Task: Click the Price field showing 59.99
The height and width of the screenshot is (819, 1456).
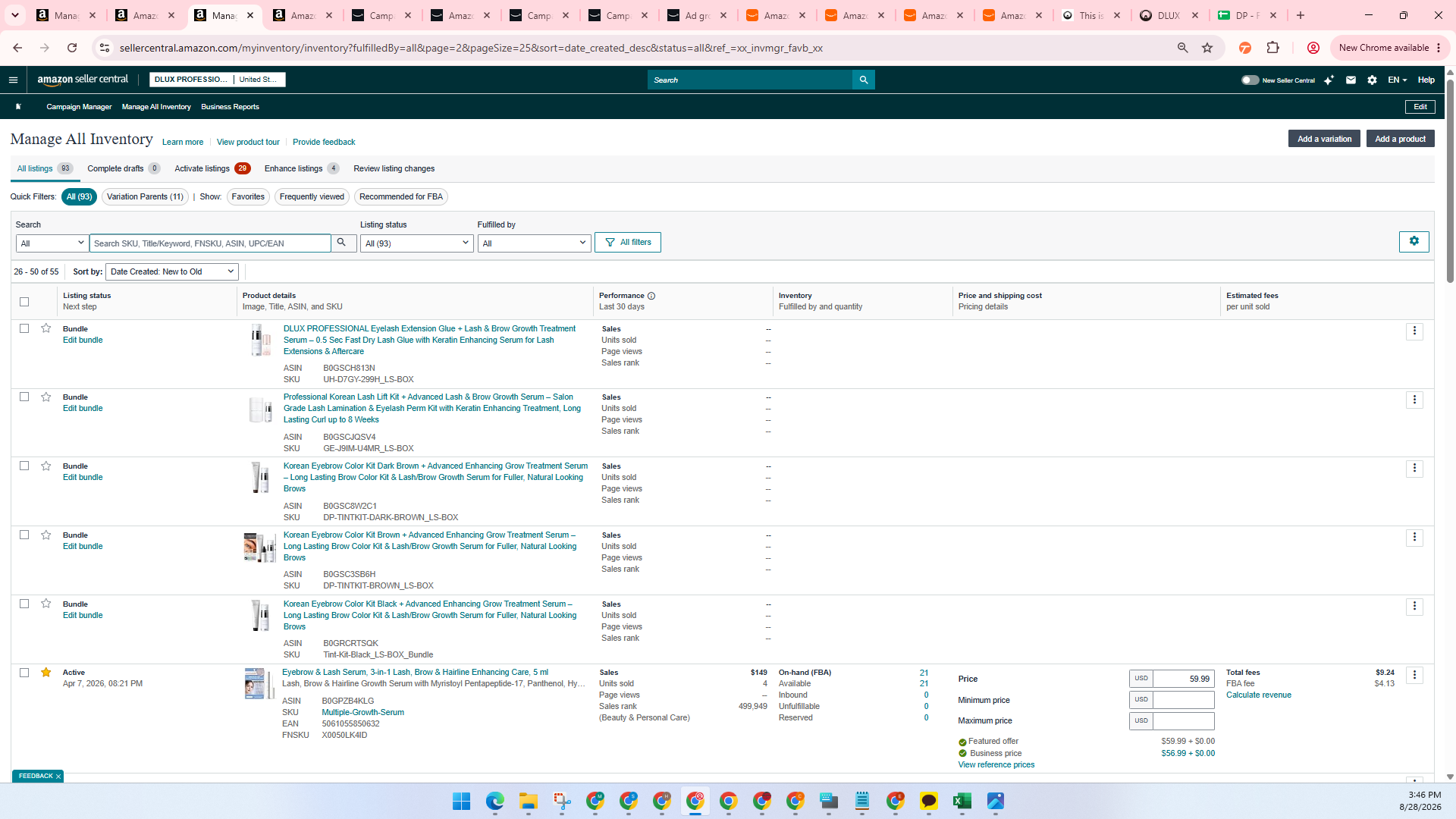Action: pos(1183,679)
